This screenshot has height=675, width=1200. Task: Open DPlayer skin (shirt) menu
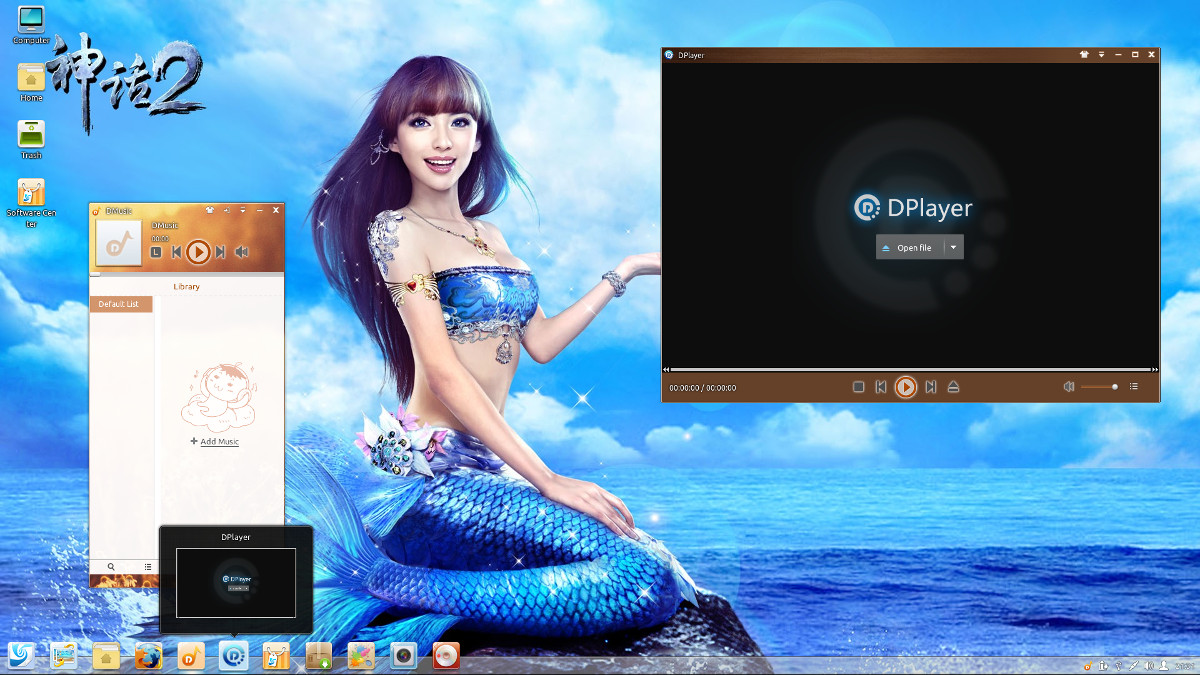[1084, 55]
